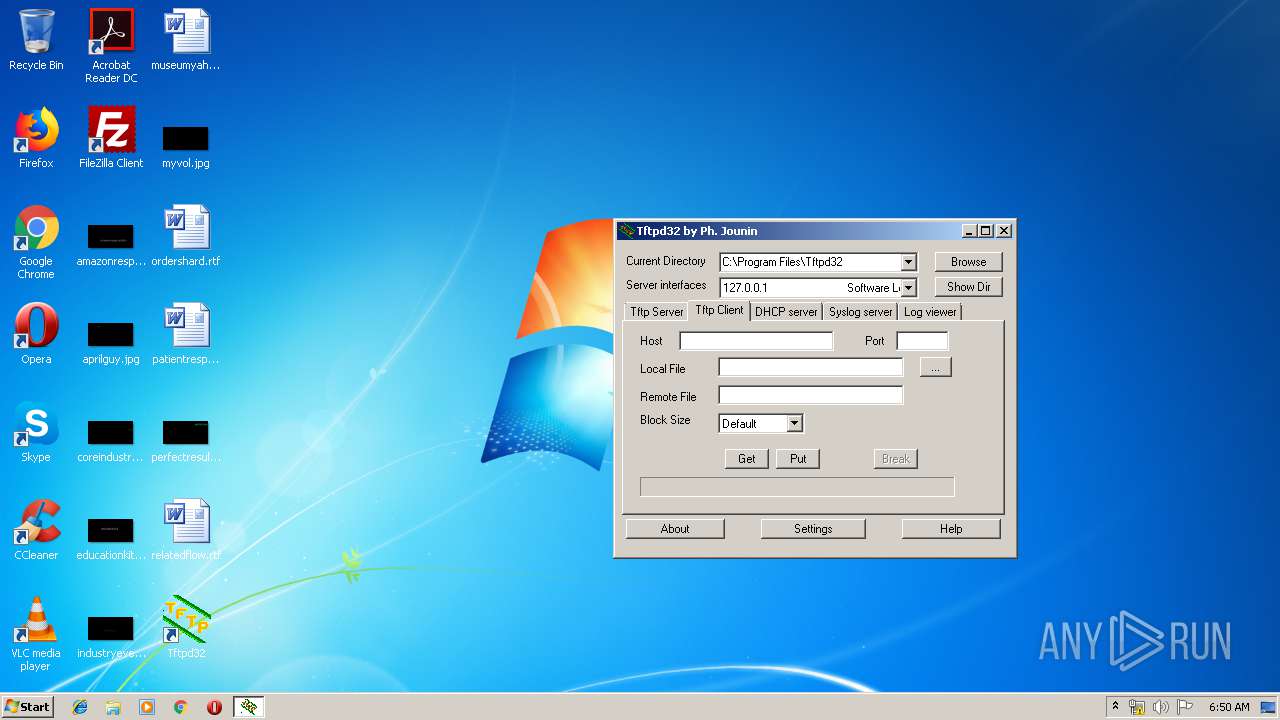Switch to the Log viewer tab
The image size is (1280, 720).
click(930, 312)
